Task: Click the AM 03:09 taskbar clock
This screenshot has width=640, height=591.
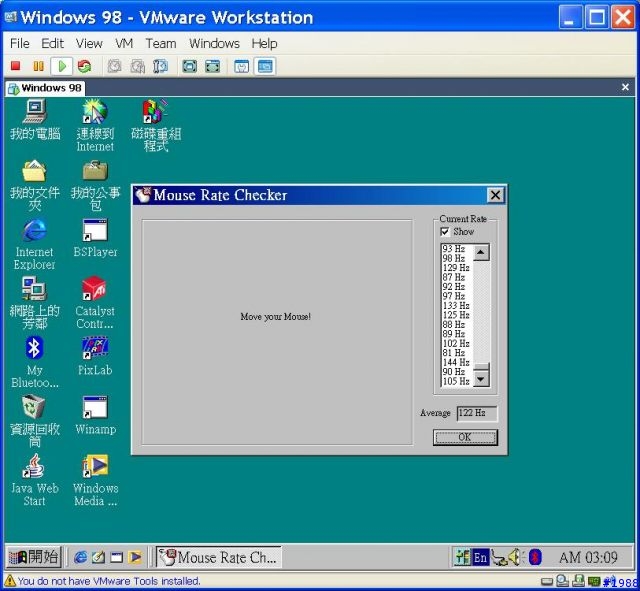Action: 588,557
